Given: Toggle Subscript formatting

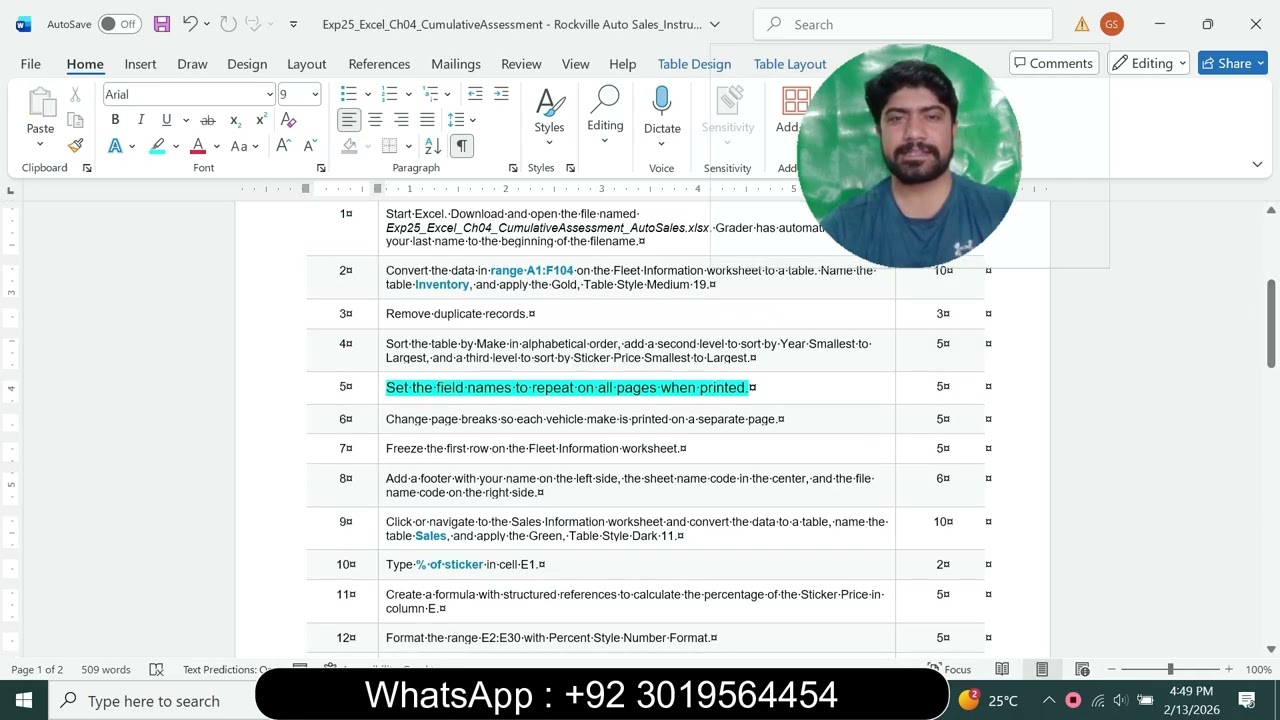Looking at the screenshot, I should tap(235, 120).
